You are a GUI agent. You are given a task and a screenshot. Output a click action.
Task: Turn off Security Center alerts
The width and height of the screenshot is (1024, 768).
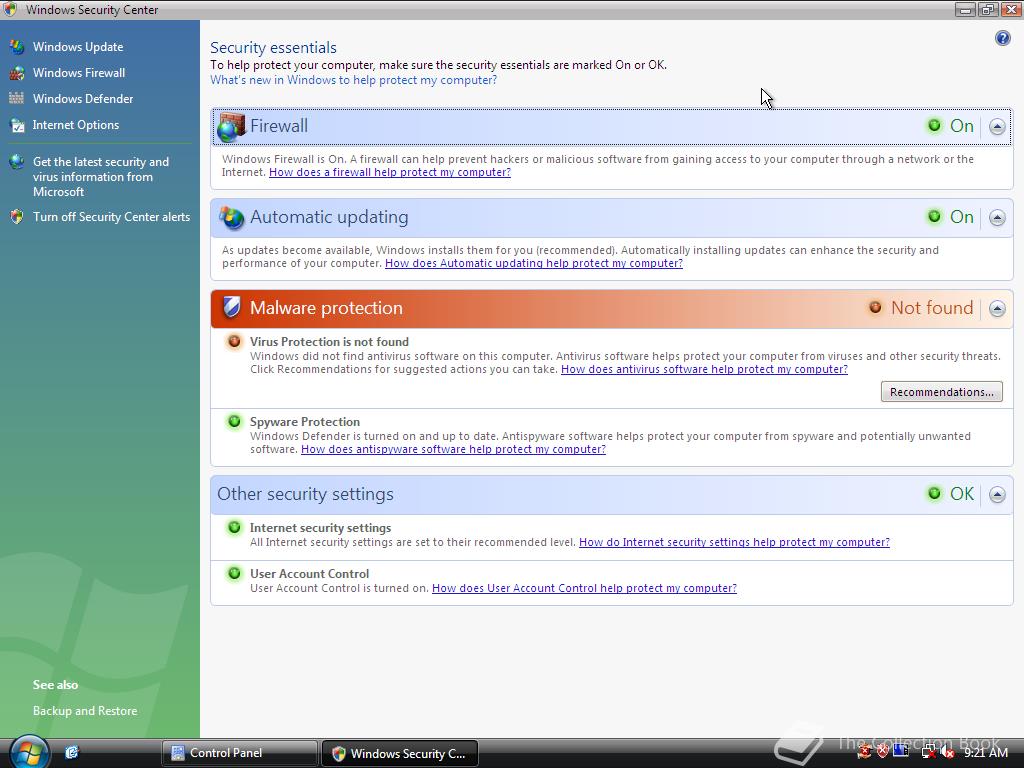click(112, 217)
